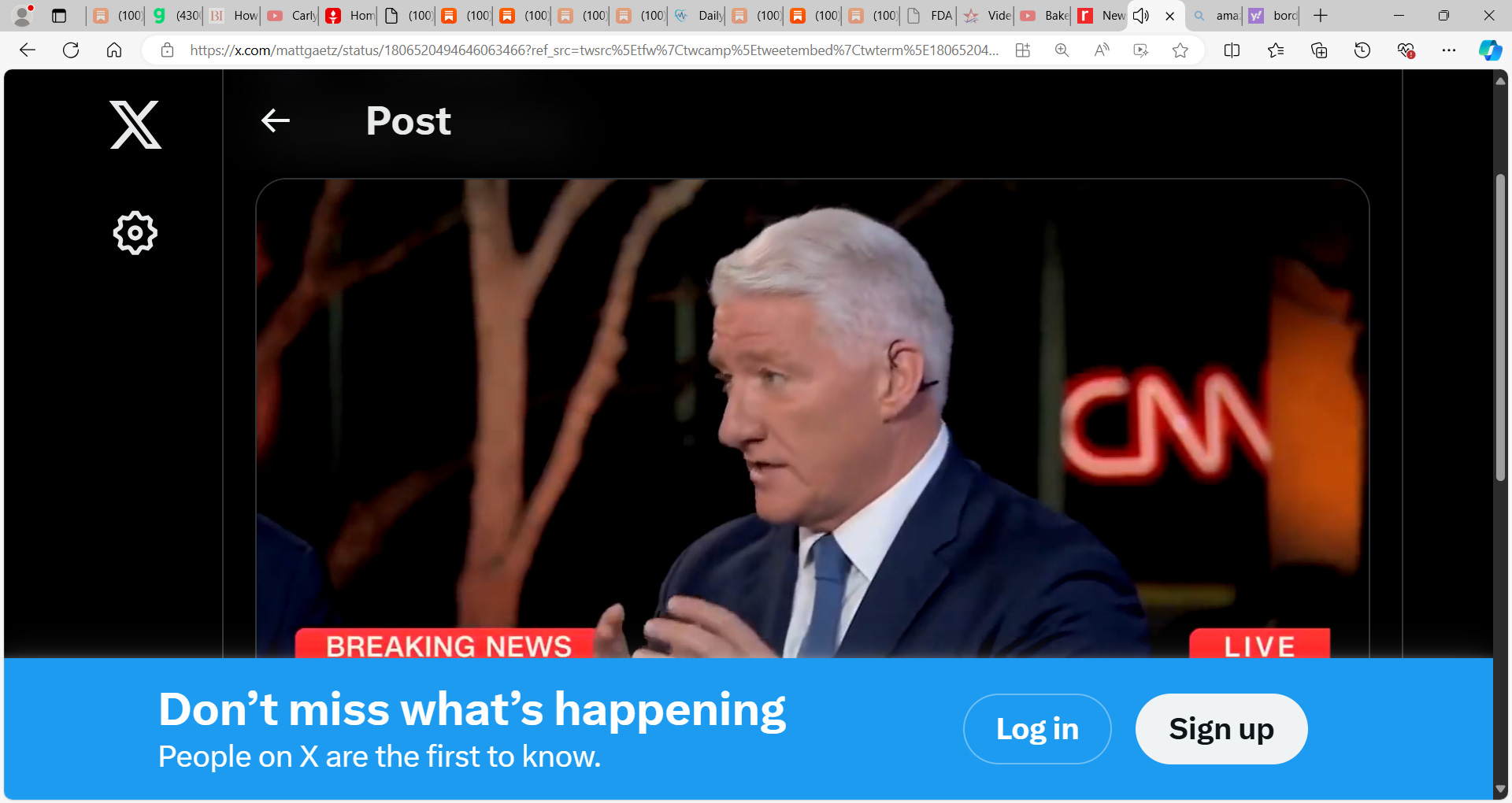Click the CNN video thumbnail
This screenshot has height=803, width=1512.
[812, 418]
